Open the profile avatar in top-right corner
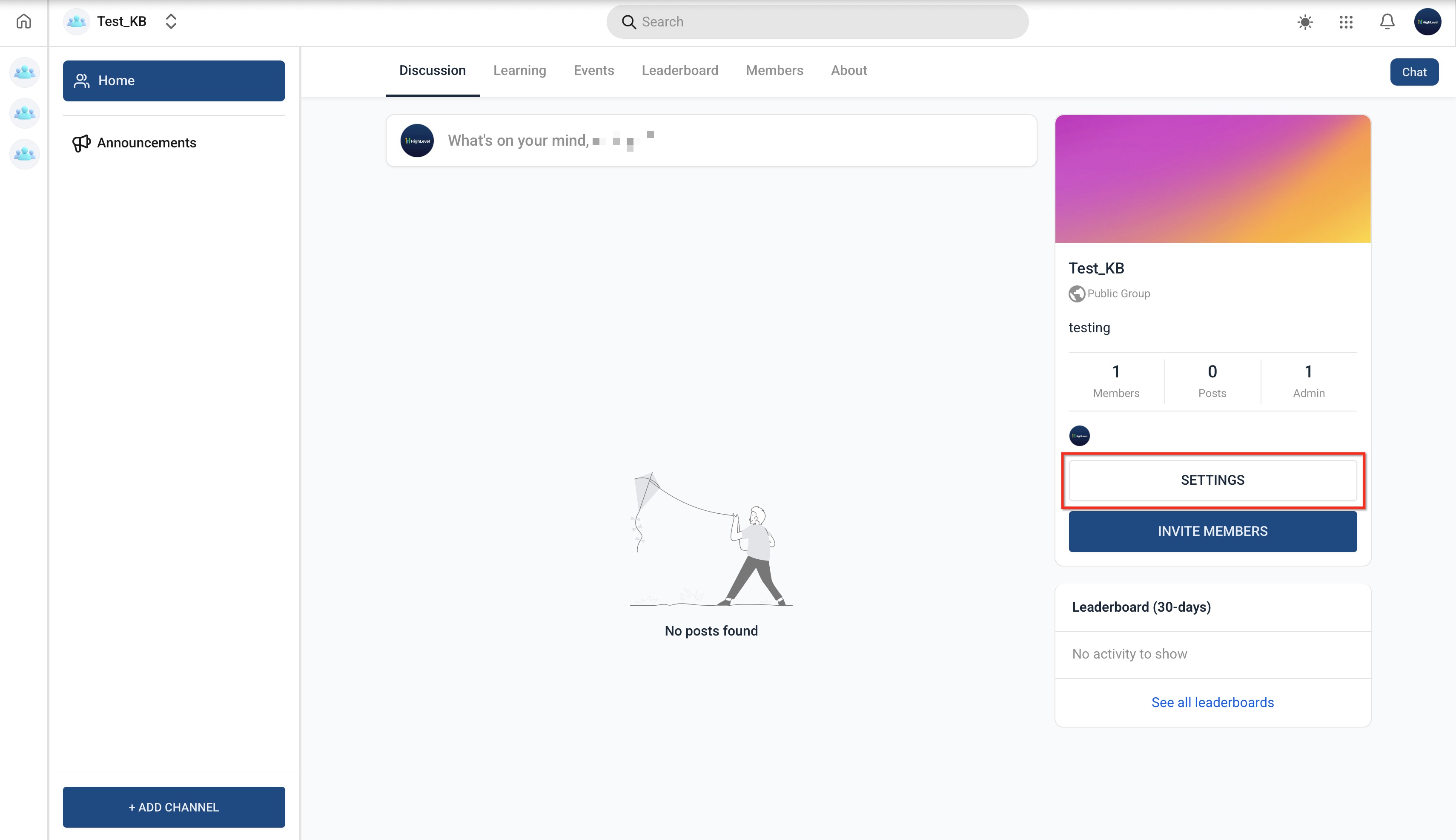 (x=1427, y=22)
